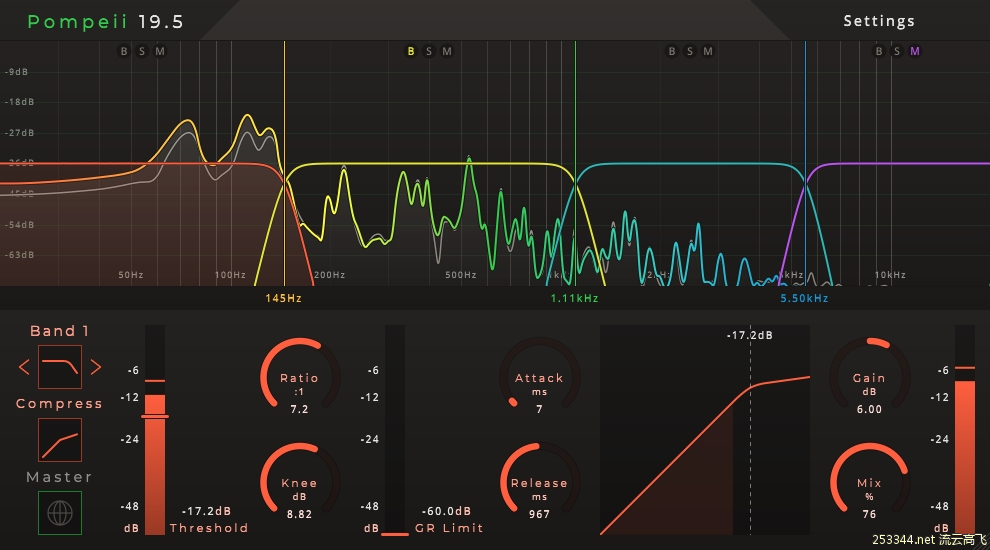Image resolution: width=990 pixels, height=550 pixels.
Task: Solo band 2 with S button
Action: tap(429, 51)
